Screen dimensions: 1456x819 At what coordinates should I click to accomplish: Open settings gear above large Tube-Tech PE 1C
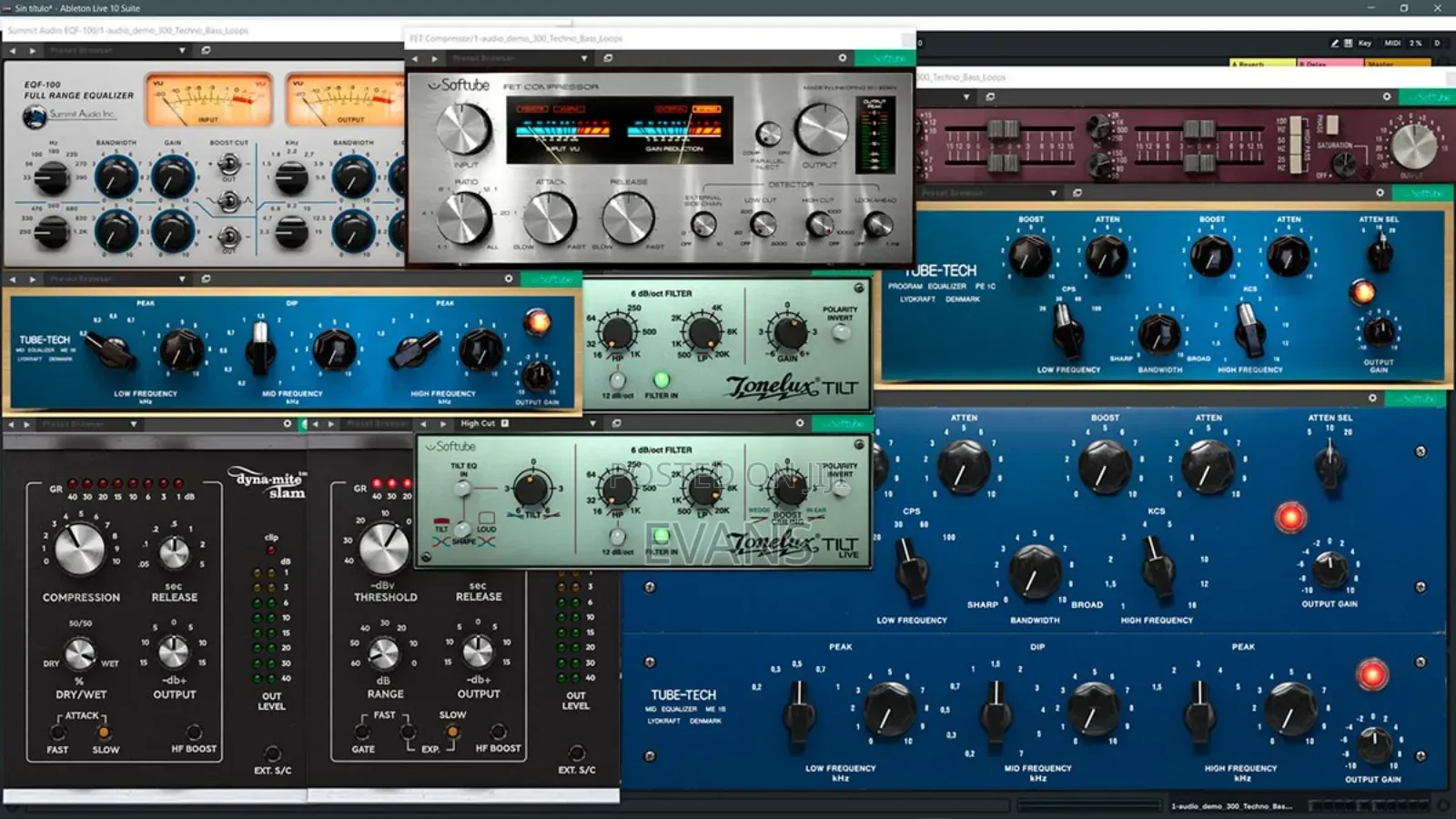pos(1373,398)
